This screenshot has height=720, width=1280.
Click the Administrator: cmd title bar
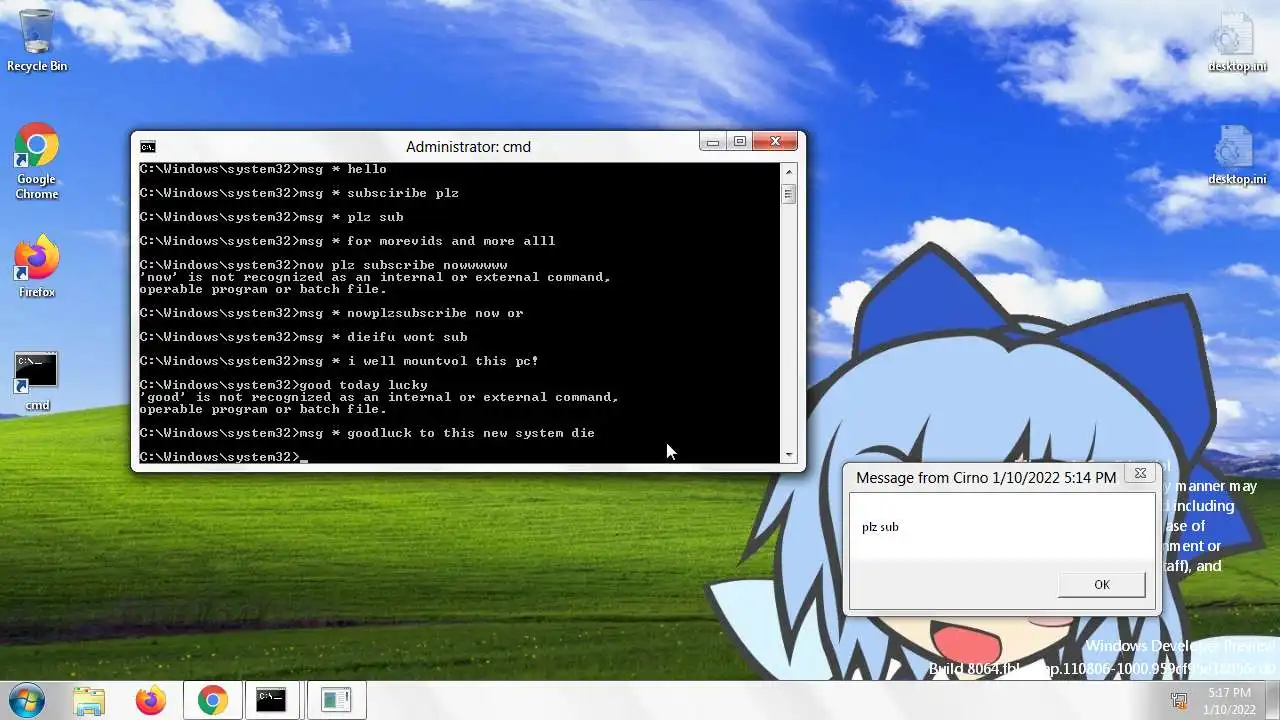click(468, 146)
